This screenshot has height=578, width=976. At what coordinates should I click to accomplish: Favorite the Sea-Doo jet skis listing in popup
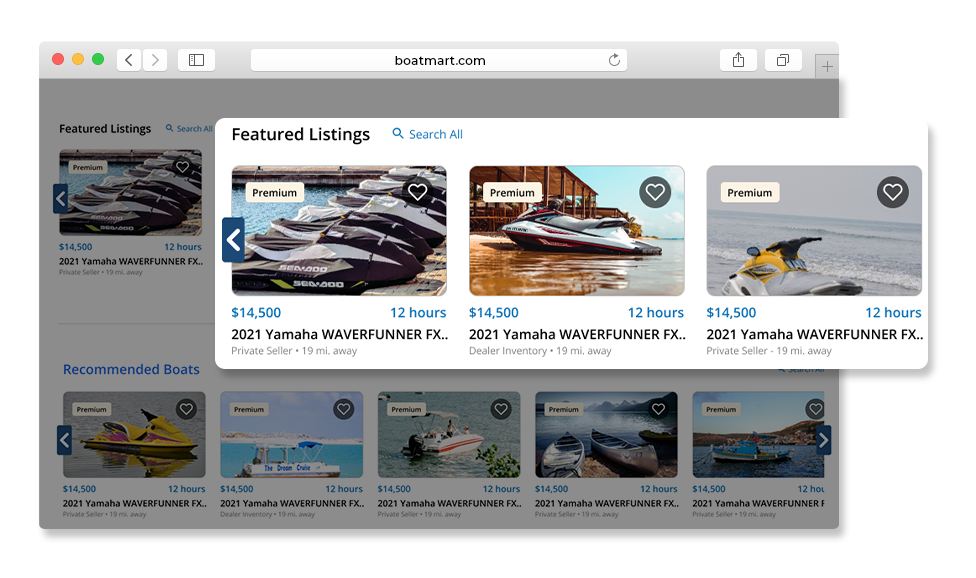pyautogui.click(x=418, y=192)
